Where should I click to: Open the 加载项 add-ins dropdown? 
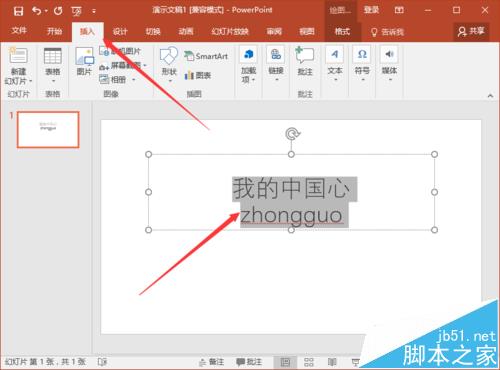[x=248, y=65]
